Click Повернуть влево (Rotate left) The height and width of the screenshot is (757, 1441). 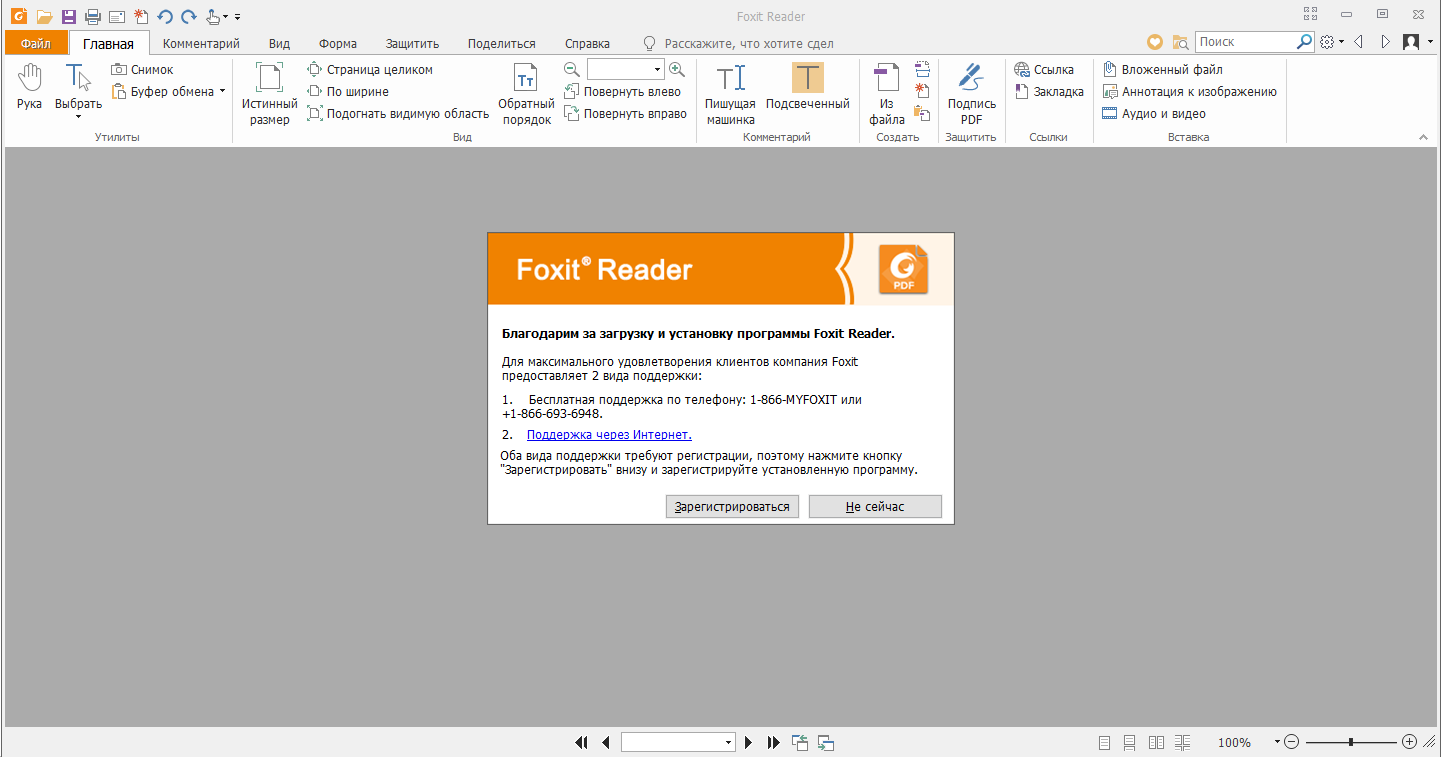[624, 92]
